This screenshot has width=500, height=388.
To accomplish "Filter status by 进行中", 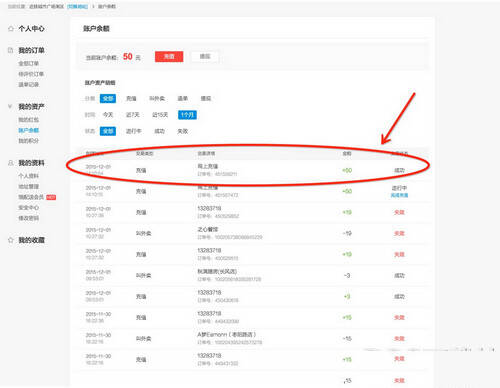I will 134,131.
